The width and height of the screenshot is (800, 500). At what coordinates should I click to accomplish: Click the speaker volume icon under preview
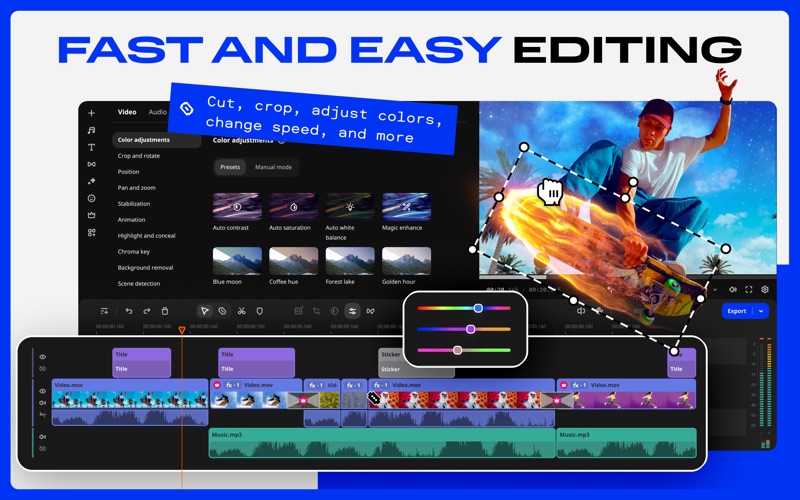733,289
